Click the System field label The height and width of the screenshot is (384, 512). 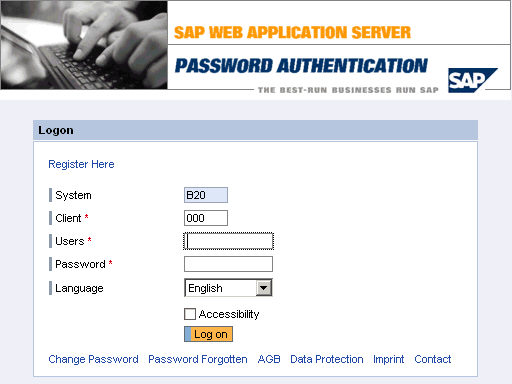point(73,195)
